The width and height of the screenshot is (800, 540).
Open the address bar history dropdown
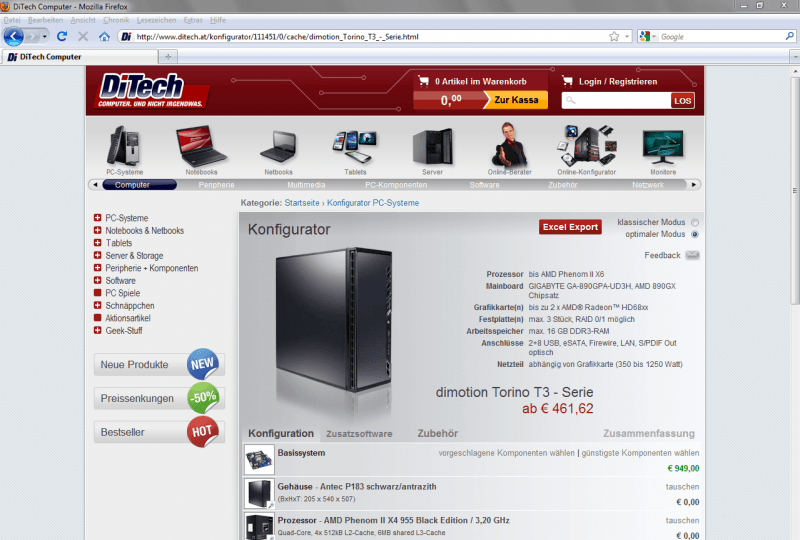[627, 37]
